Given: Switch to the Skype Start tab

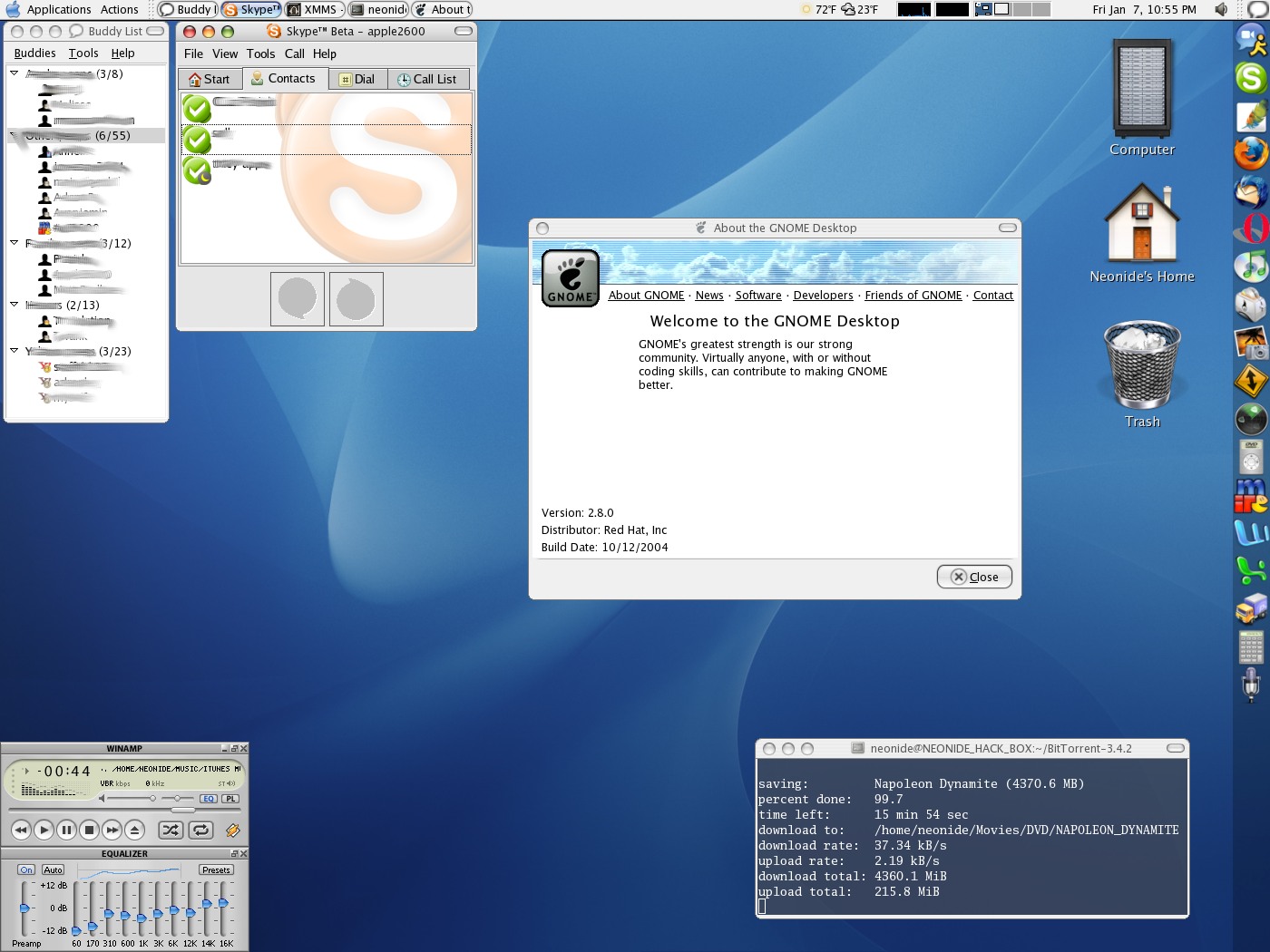Looking at the screenshot, I should (x=210, y=79).
